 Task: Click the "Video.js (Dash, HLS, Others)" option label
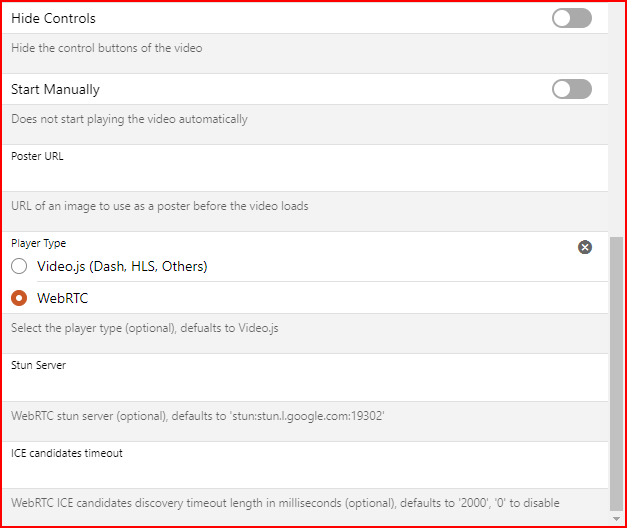pos(122,266)
